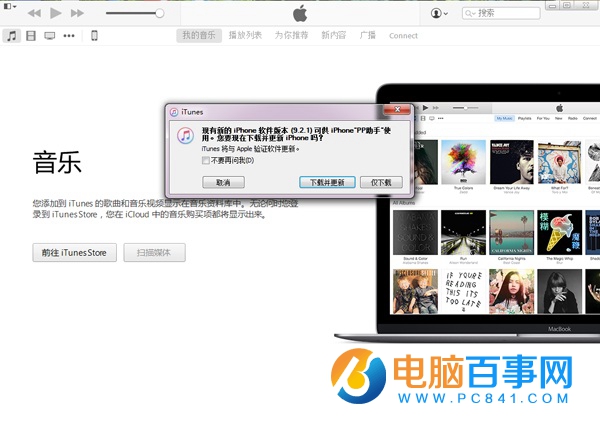Screen dimensions: 600x433
Task: Focus the 搜索 search field
Action: tap(501, 13)
